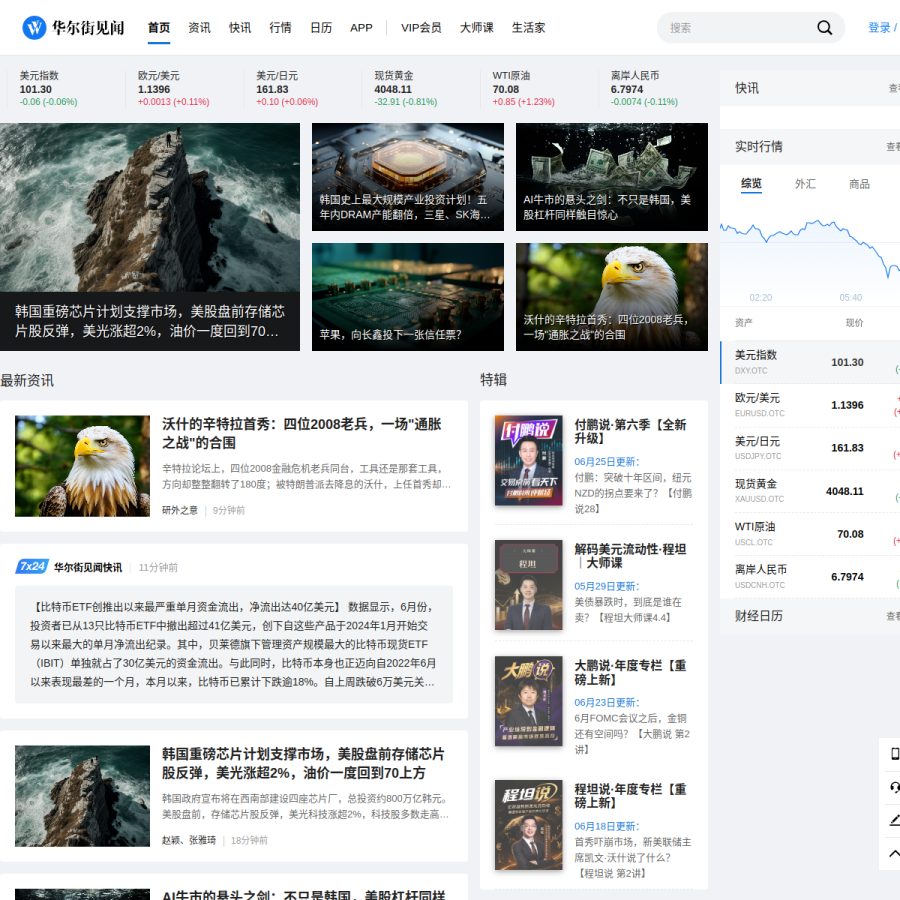Click the headset support icon in floating sidebar
Screen dimensions: 900x900
point(894,787)
